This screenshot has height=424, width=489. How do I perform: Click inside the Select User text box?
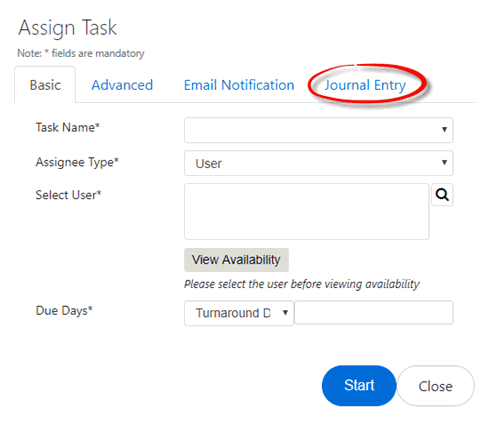pyautogui.click(x=307, y=211)
